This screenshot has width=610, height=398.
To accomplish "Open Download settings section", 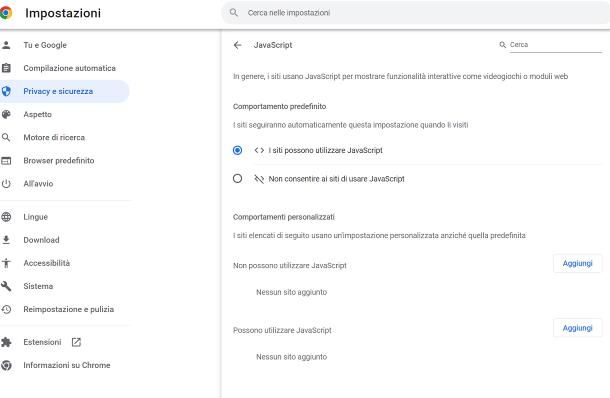I will tap(64, 240).
